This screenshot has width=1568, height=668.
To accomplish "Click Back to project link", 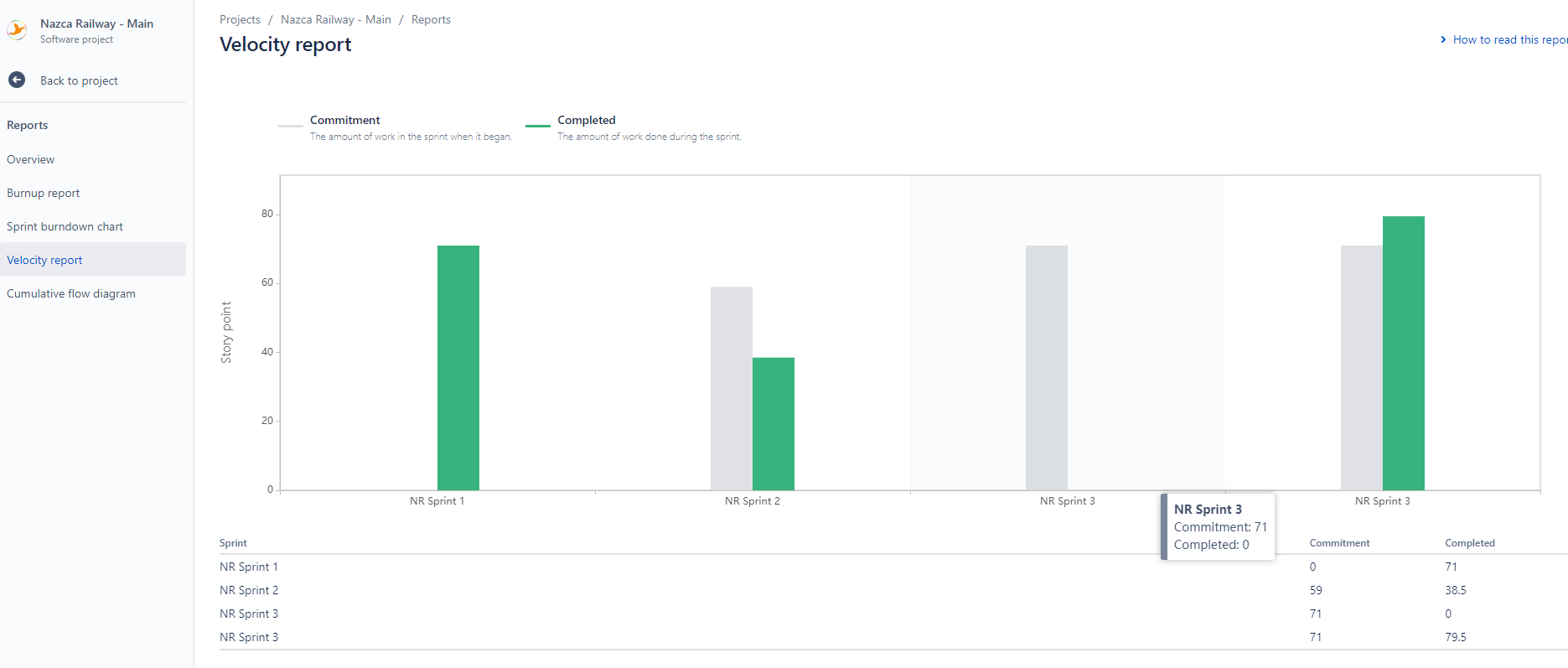I will [79, 80].
